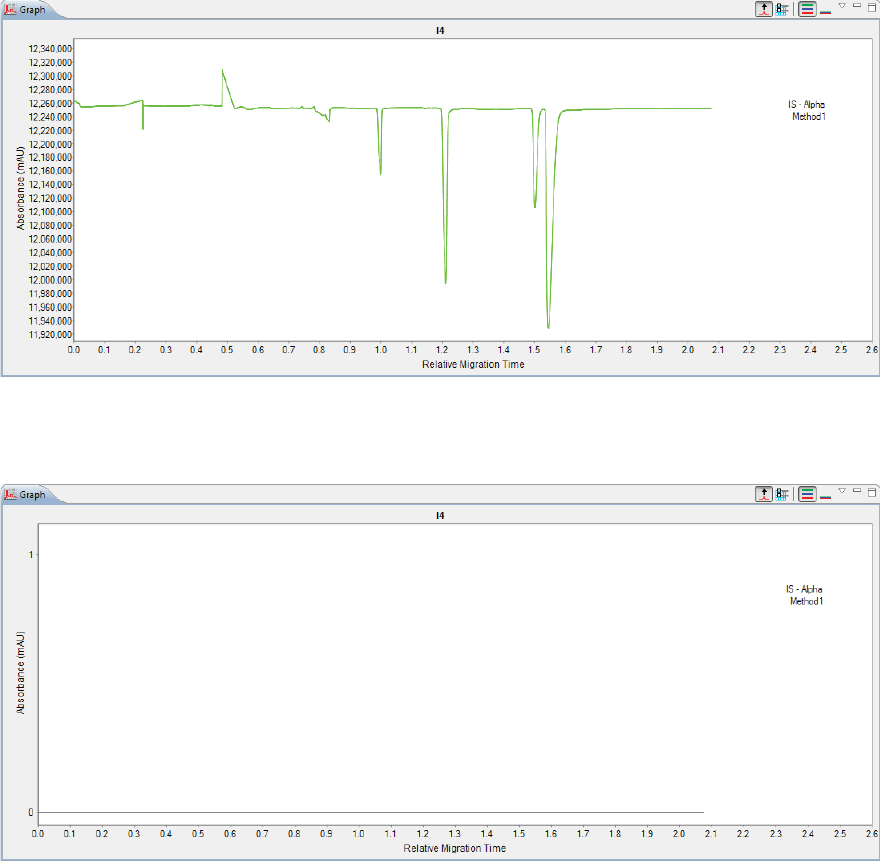Click the 12,000,000 y-axis value in upper graph

50,280
